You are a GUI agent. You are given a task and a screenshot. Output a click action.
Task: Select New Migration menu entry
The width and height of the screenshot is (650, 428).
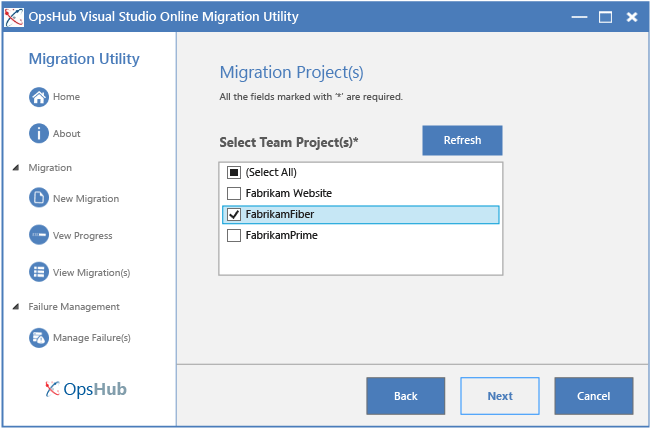pos(86,199)
